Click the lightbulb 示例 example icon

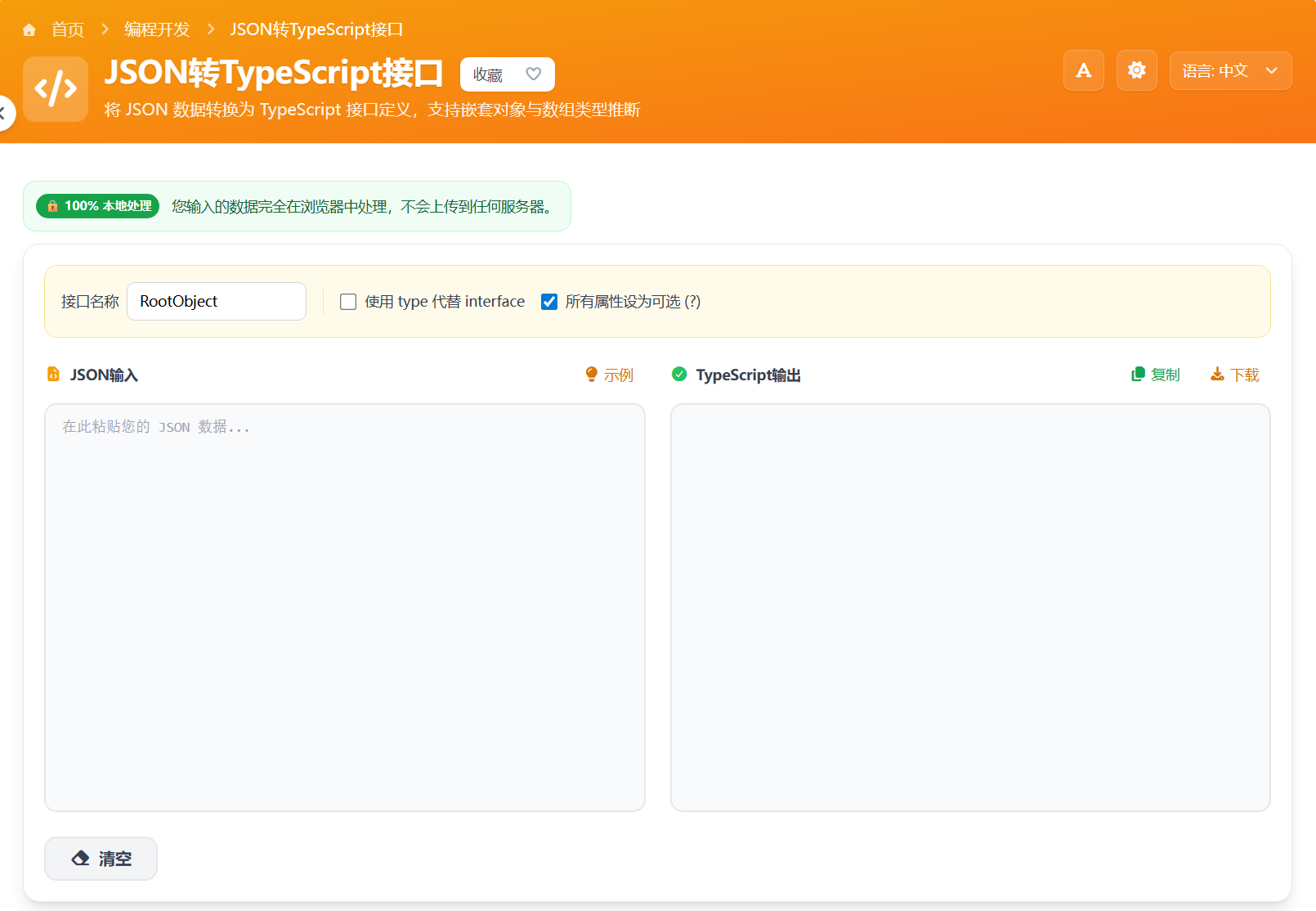(592, 375)
